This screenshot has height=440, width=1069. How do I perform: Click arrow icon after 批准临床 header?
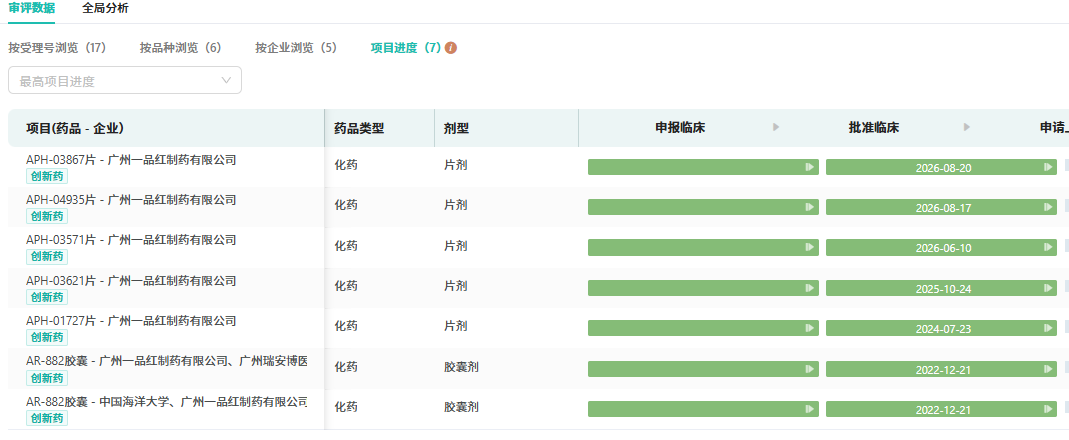967,127
